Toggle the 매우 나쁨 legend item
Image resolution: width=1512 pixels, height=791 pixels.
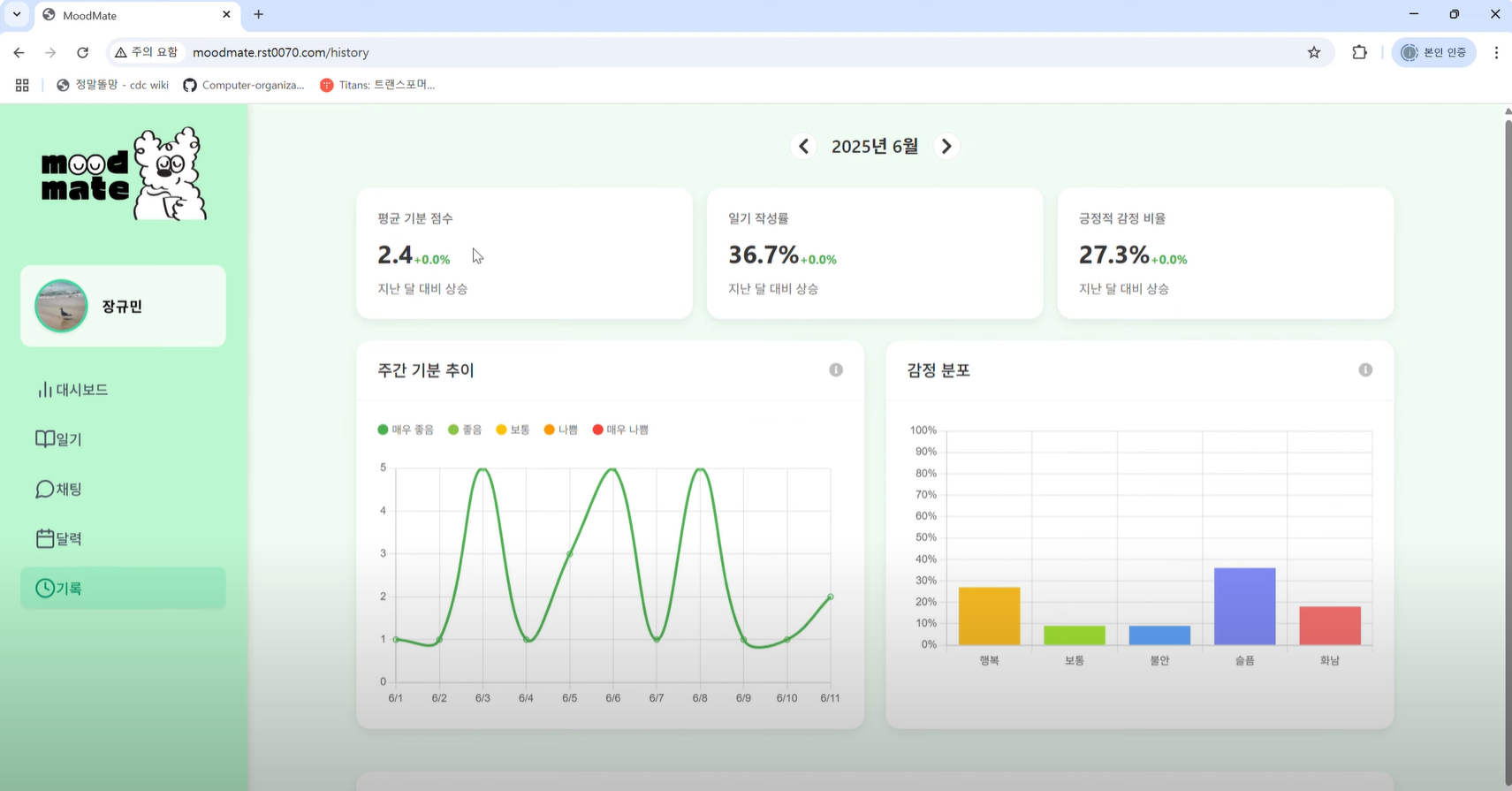620,430
